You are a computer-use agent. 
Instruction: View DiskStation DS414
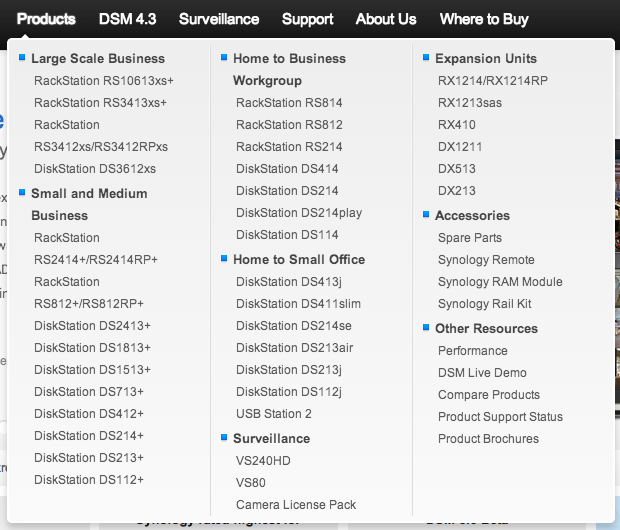coord(287,169)
